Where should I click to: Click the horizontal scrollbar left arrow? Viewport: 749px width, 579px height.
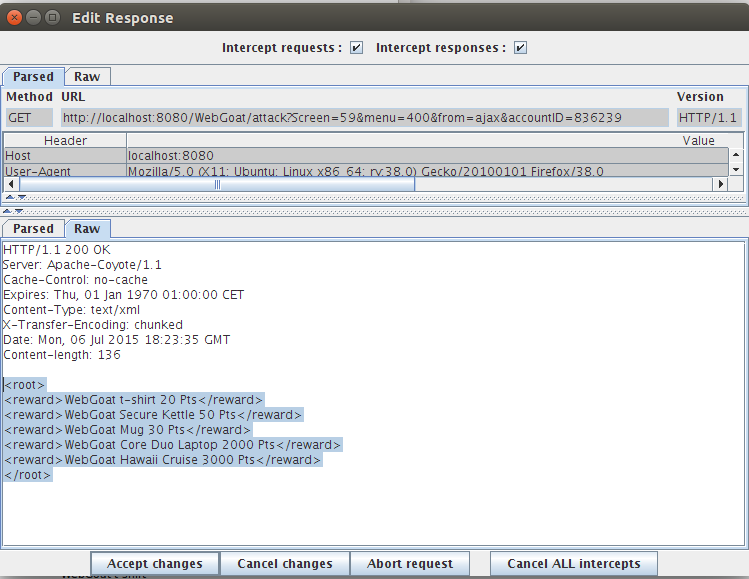click(x=11, y=184)
